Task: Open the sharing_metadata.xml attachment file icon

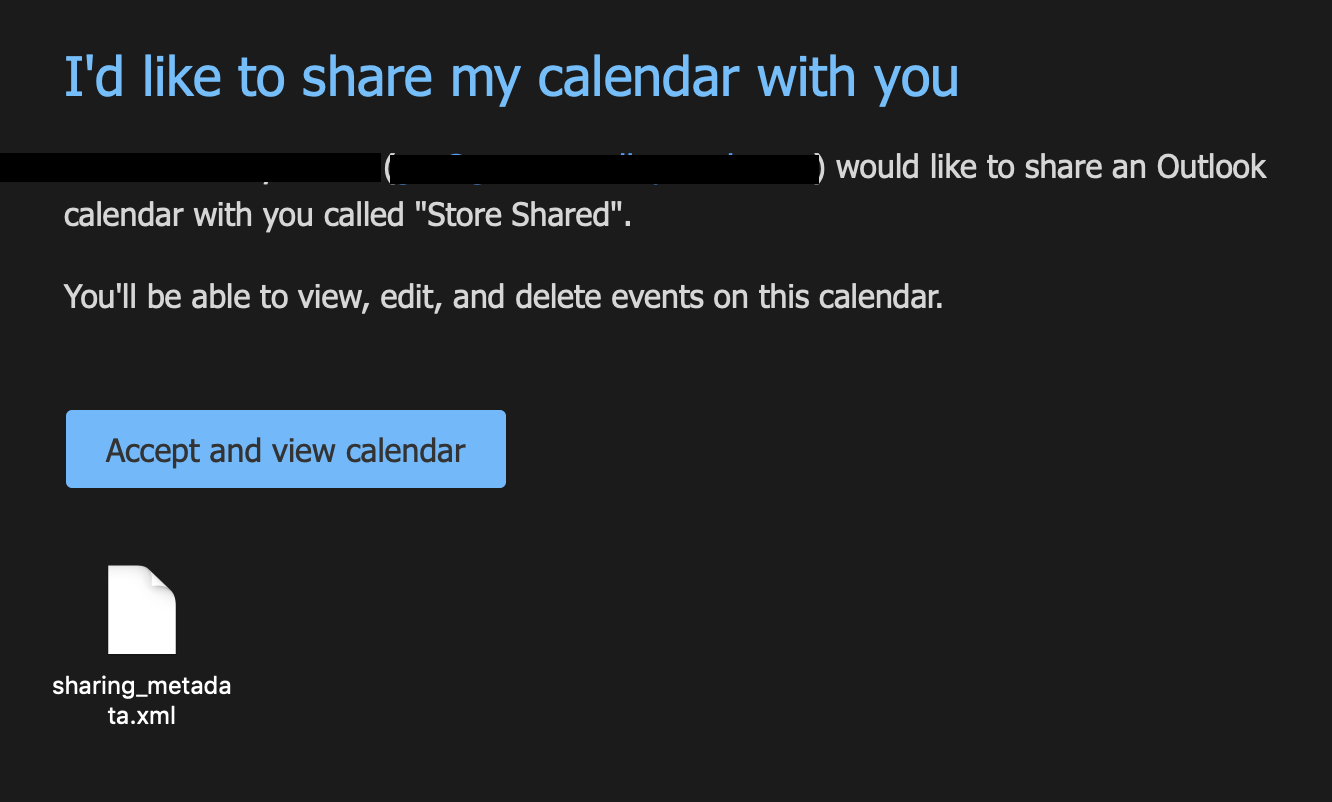Action: [x=142, y=610]
